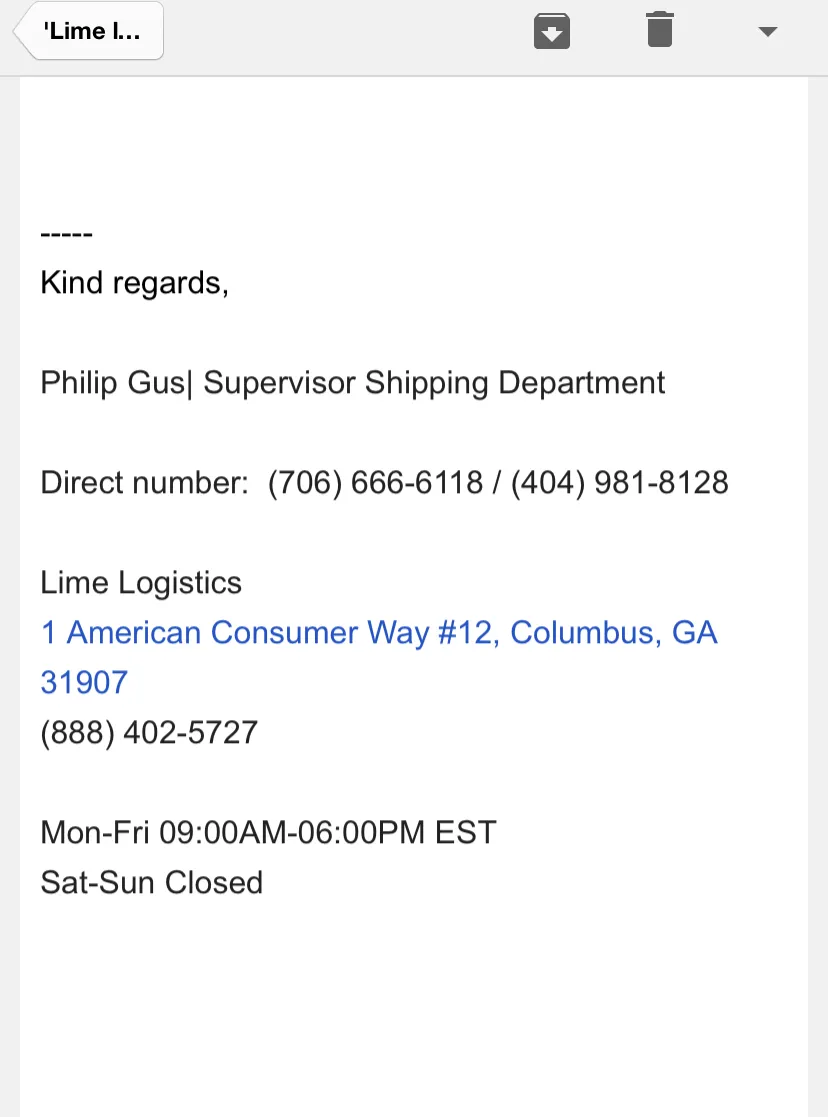
Task: Tap the (706) 666-6118 phone number
Action: [376, 483]
